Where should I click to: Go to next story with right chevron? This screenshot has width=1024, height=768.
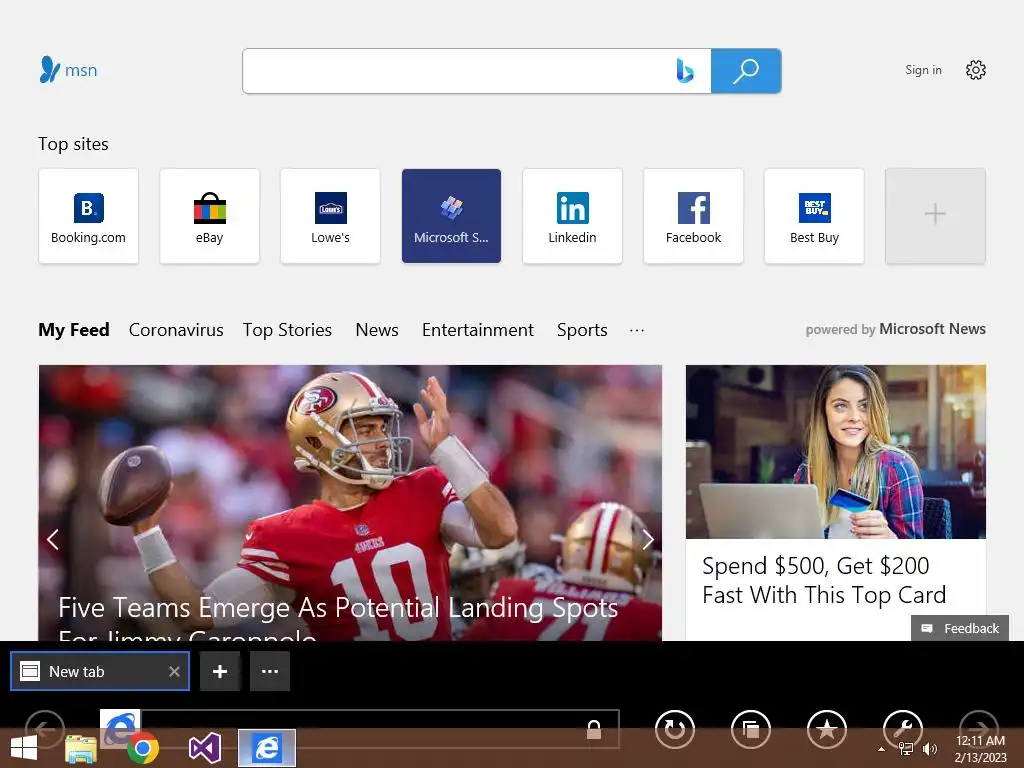[647, 539]
